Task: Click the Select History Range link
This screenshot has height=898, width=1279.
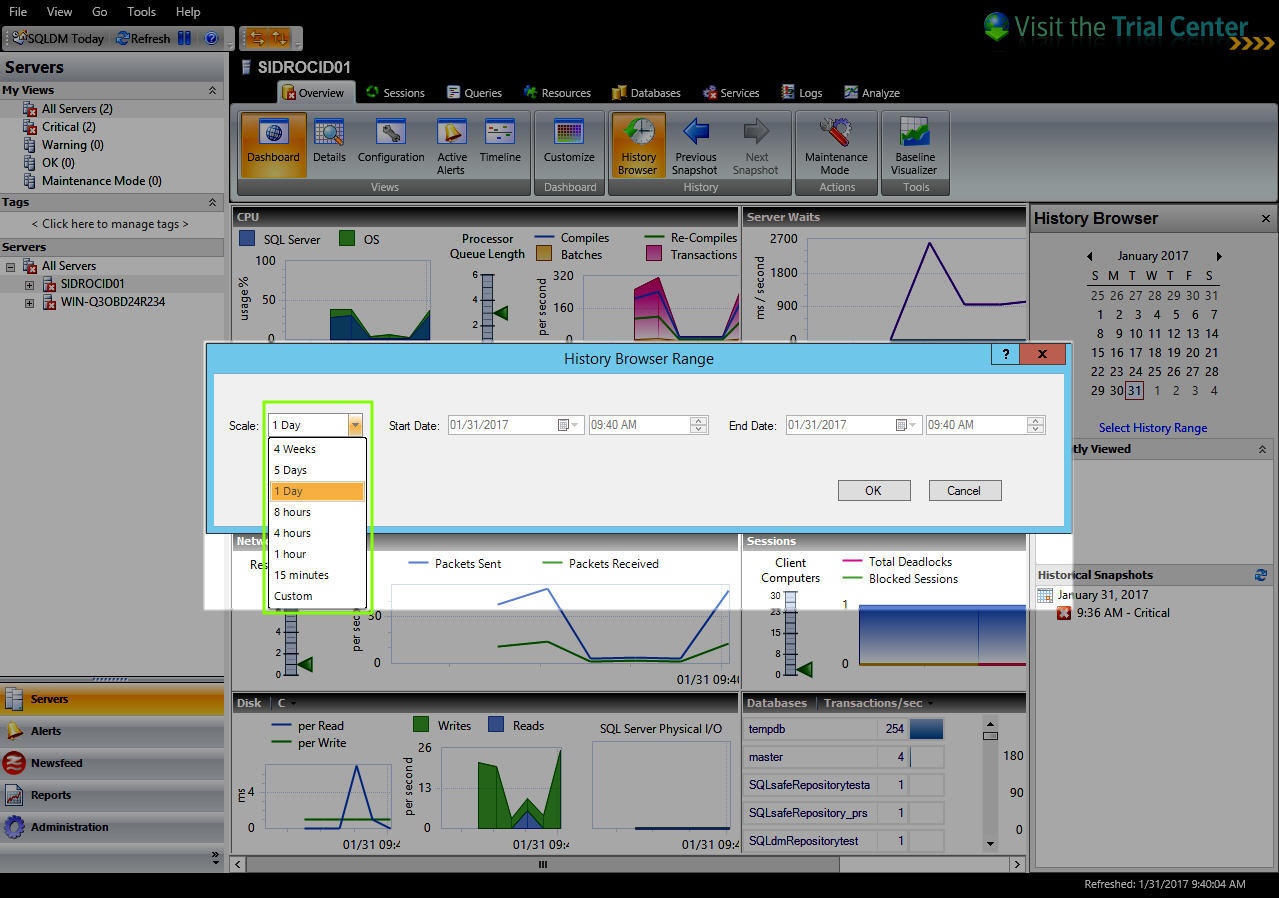Action: (x=1153, y=428)
